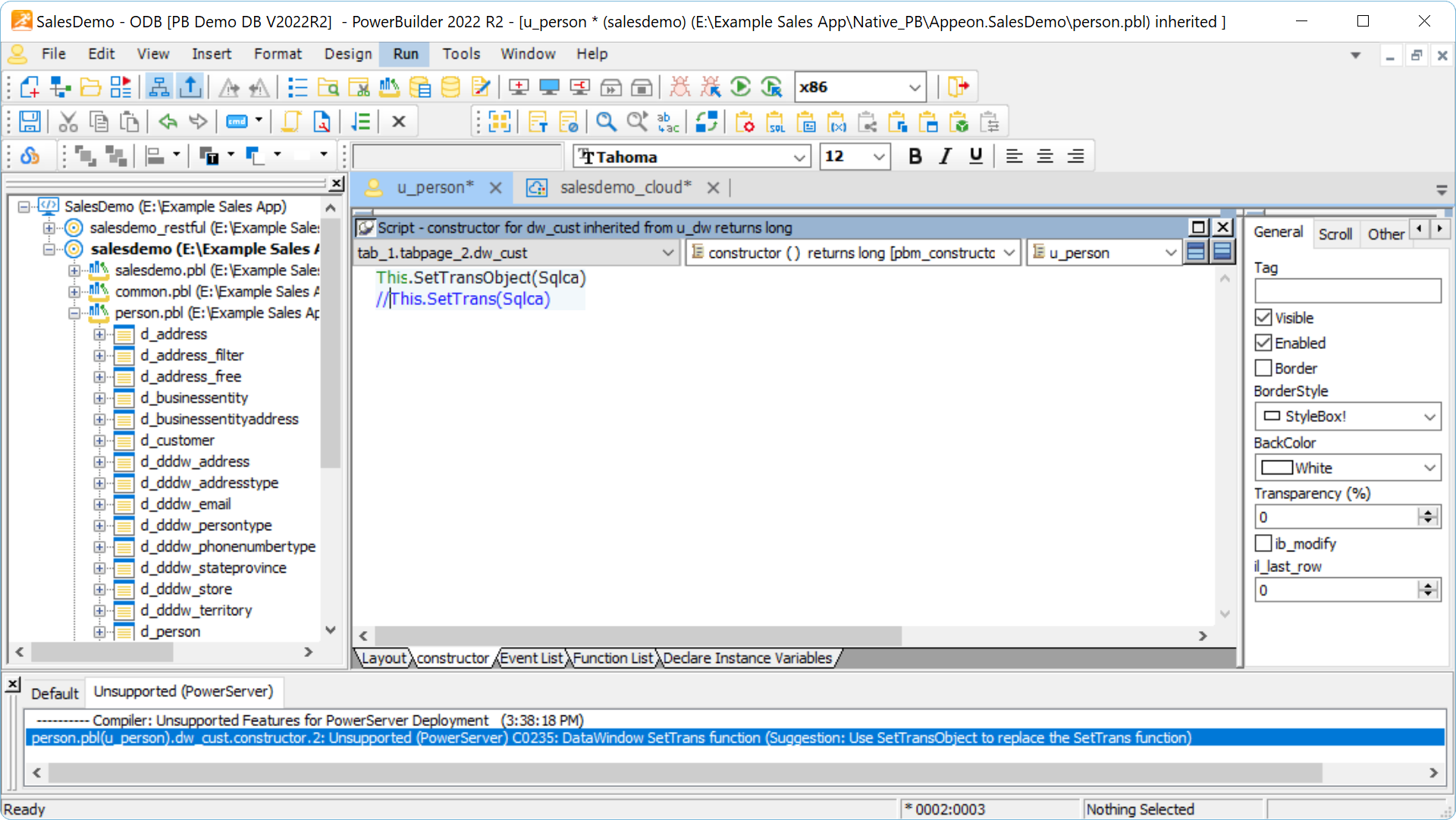1456x820 pixels.
Task: Click the Debug bug icon
Action: 680,87
